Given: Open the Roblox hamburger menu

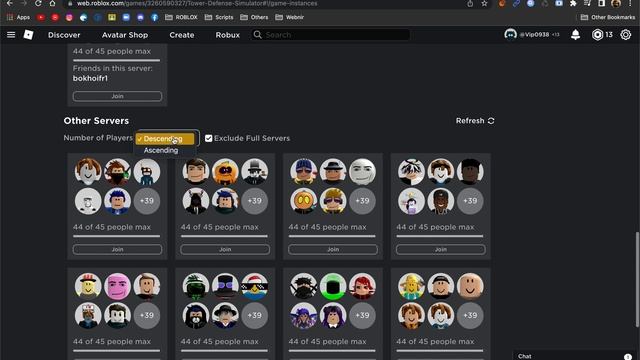Looking at the screenshot, I should click(x=11, y=35).
